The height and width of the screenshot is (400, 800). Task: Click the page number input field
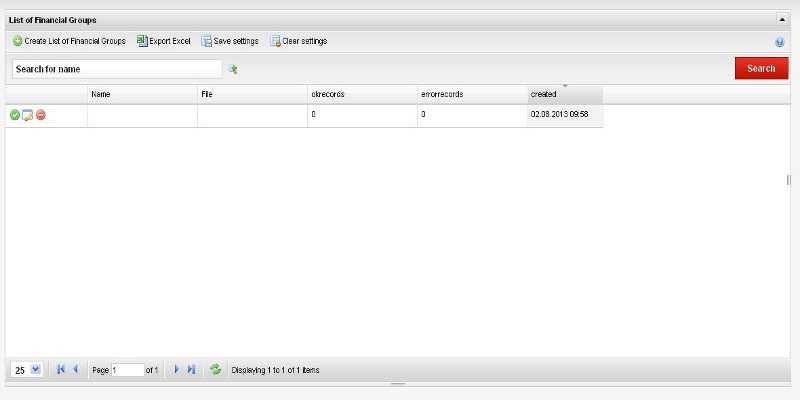point(128,370)
